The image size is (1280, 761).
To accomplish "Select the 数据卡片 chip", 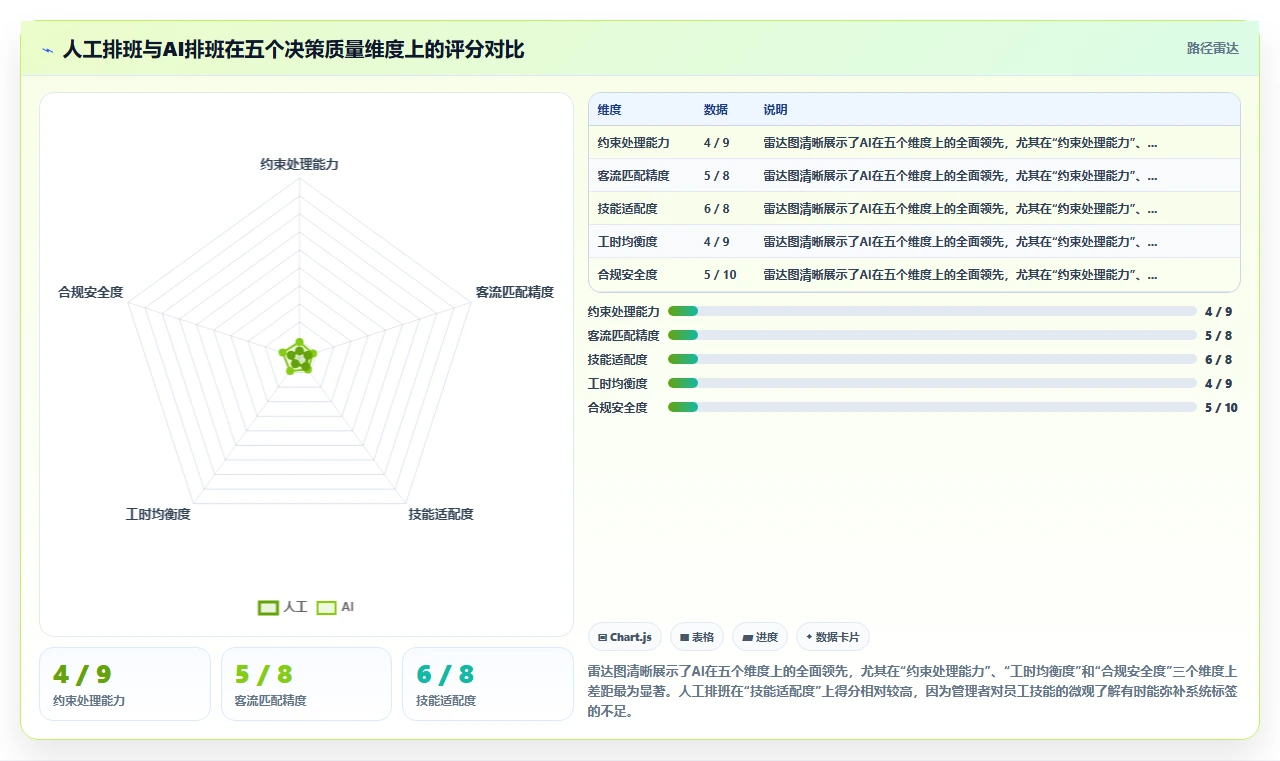I will (x=833, y=637).
